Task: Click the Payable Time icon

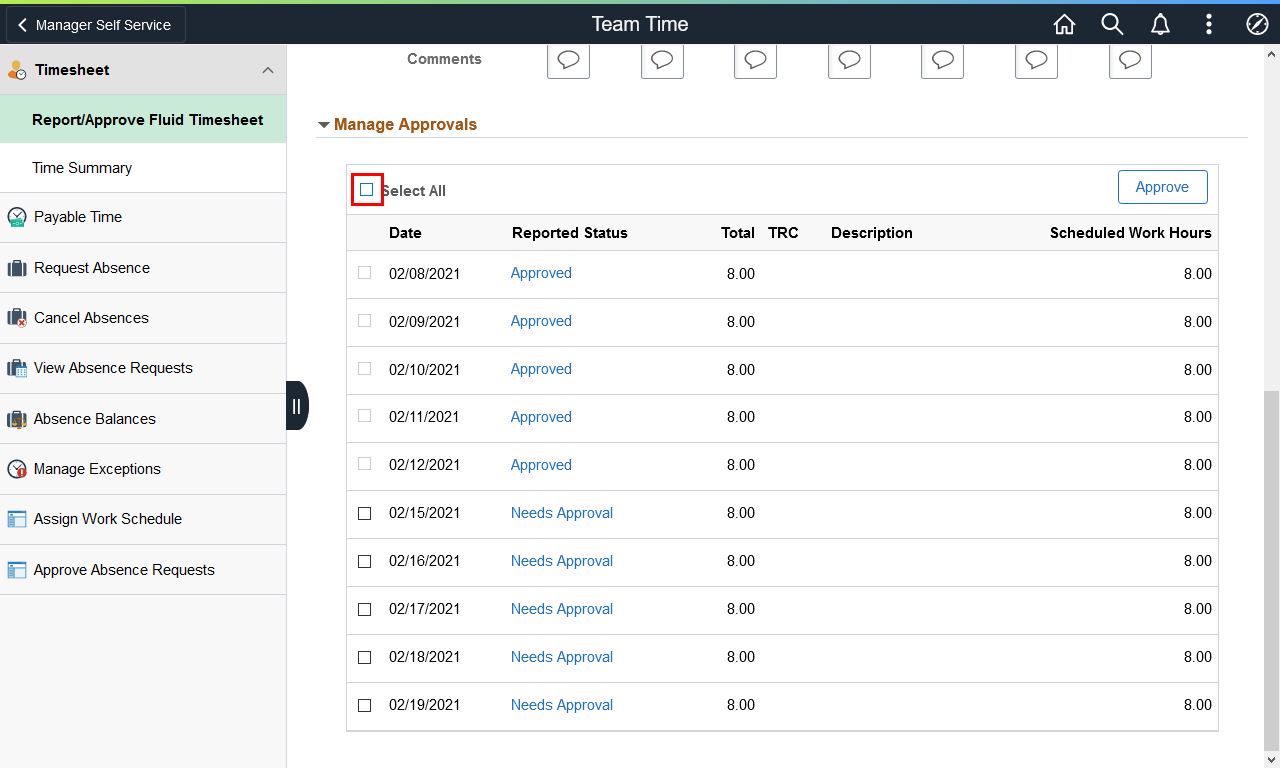Action: click(17, 217)
